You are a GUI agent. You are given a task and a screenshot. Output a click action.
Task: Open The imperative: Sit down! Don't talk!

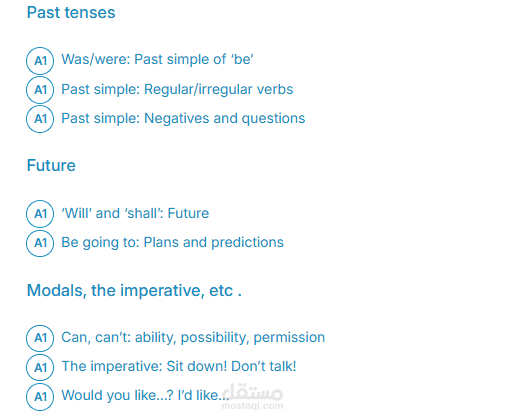(179, 366)
